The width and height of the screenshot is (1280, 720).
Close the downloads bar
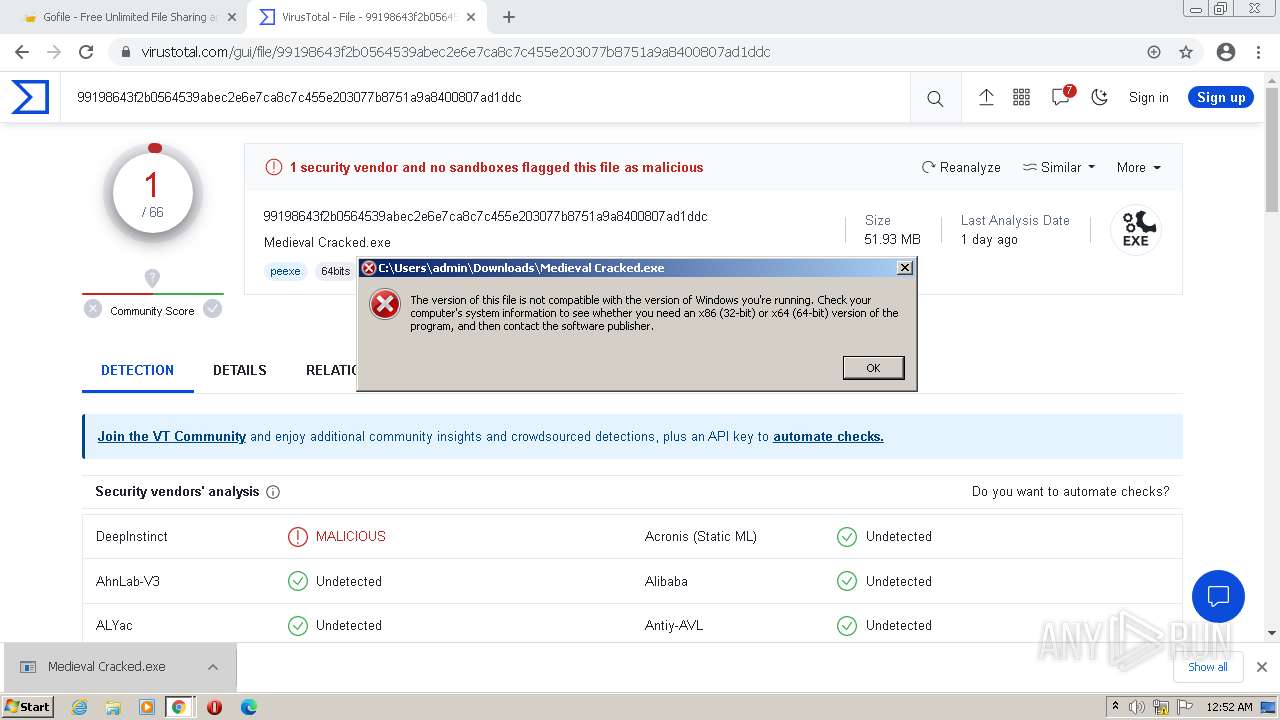[x=1262, y=667]
